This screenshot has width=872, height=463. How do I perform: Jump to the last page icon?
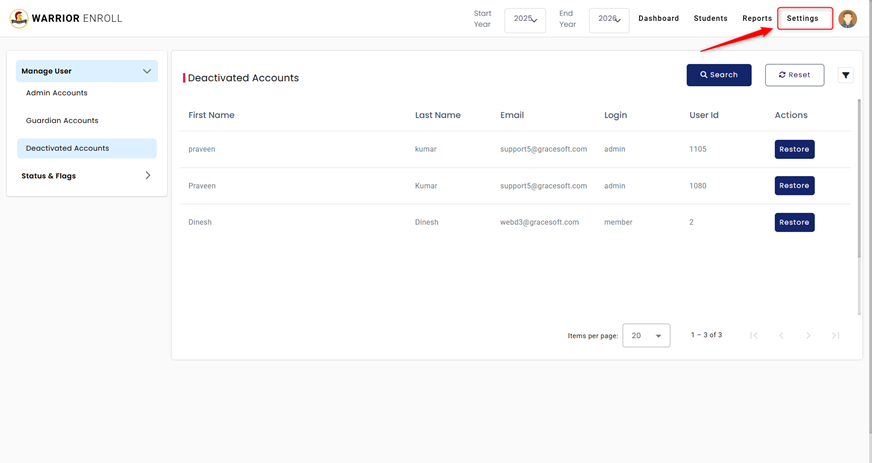click(836, 336)
